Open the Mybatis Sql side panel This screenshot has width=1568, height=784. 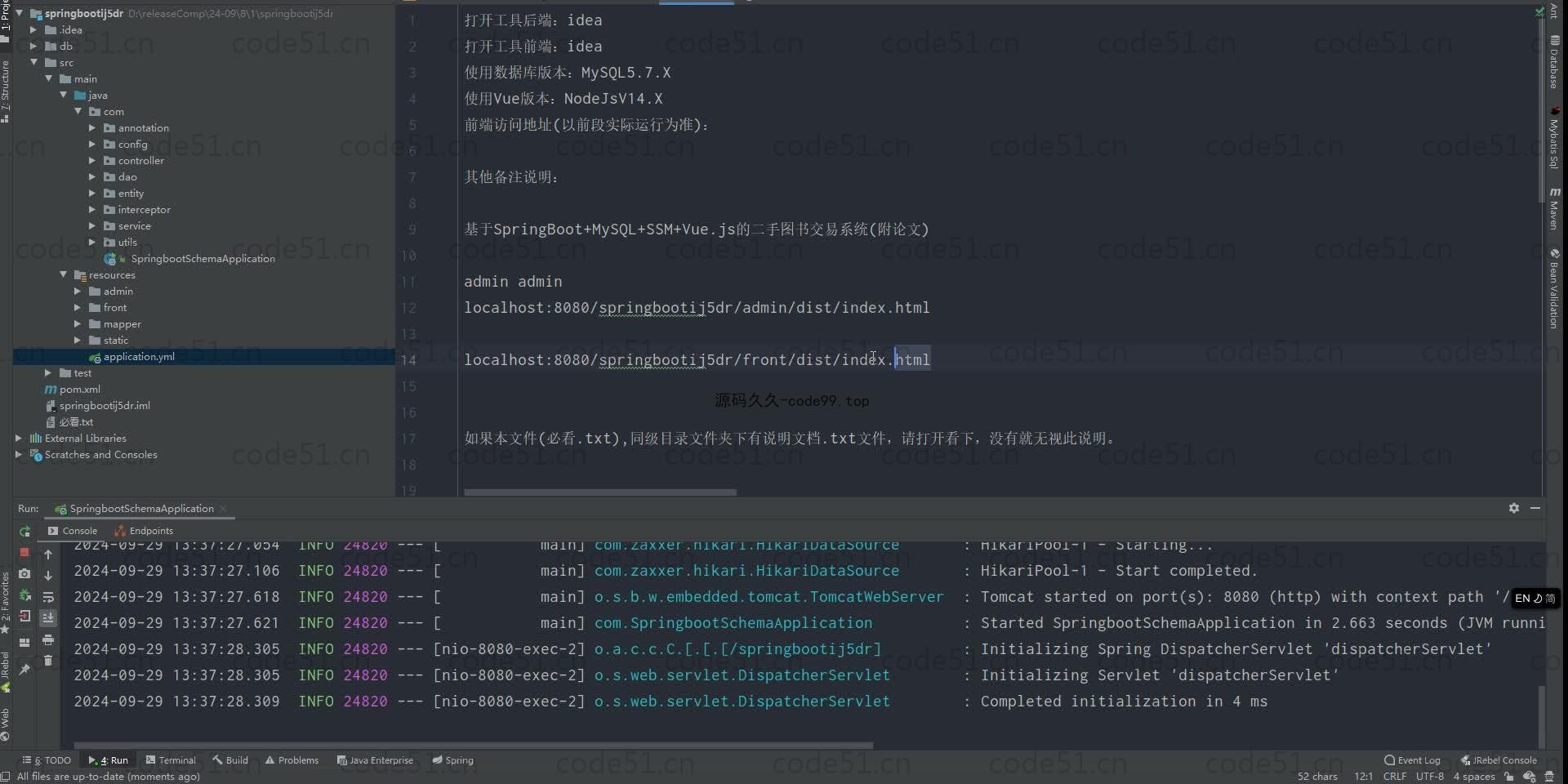click(x=1555, y=137)
